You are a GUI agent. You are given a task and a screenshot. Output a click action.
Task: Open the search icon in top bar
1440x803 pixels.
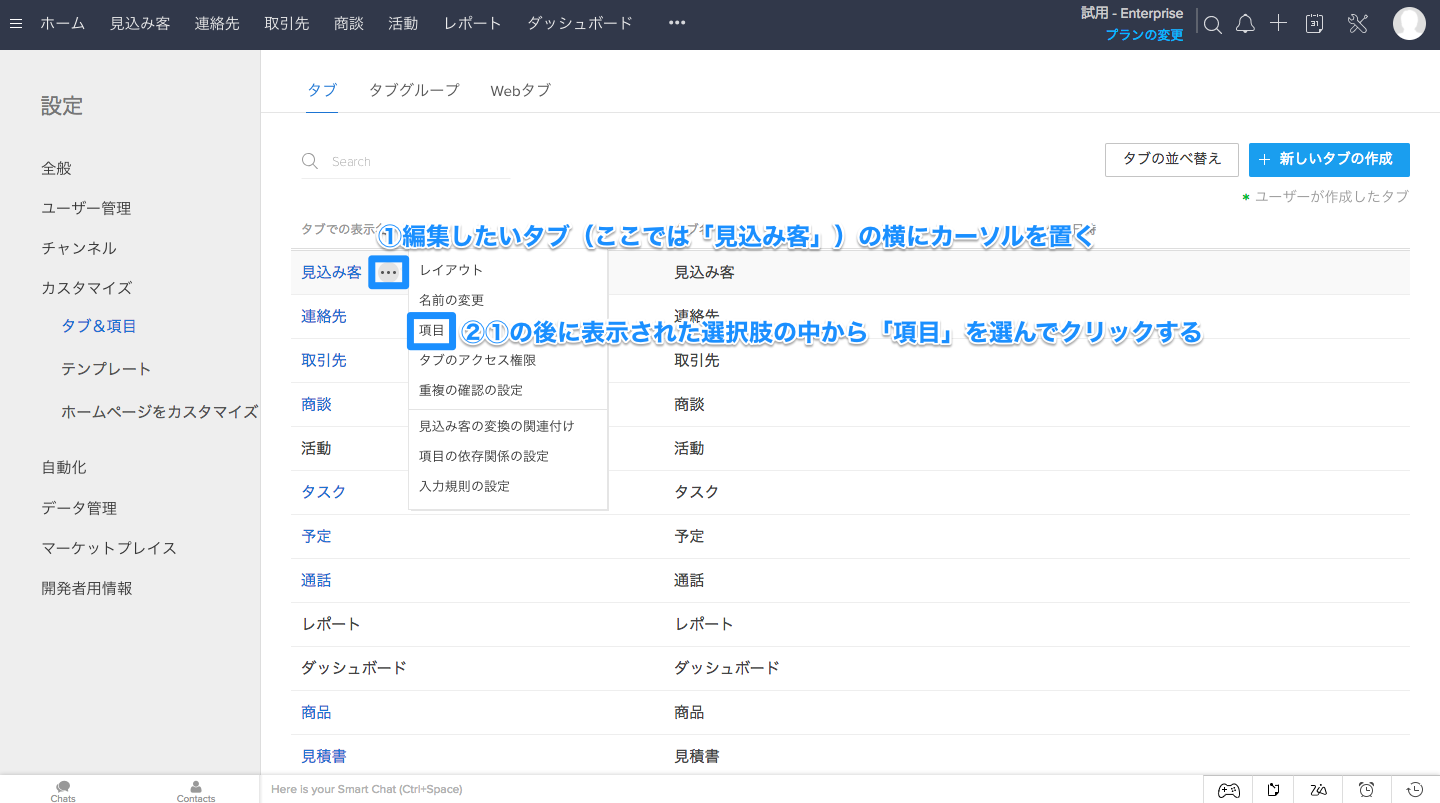pyautogui.click(x=1213, y=25)
